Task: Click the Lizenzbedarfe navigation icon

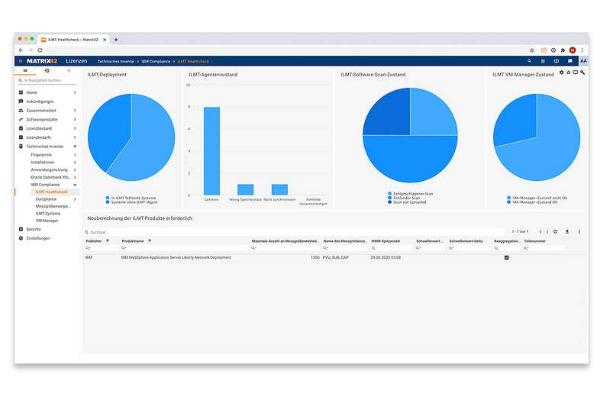Action: pos(21,137)
